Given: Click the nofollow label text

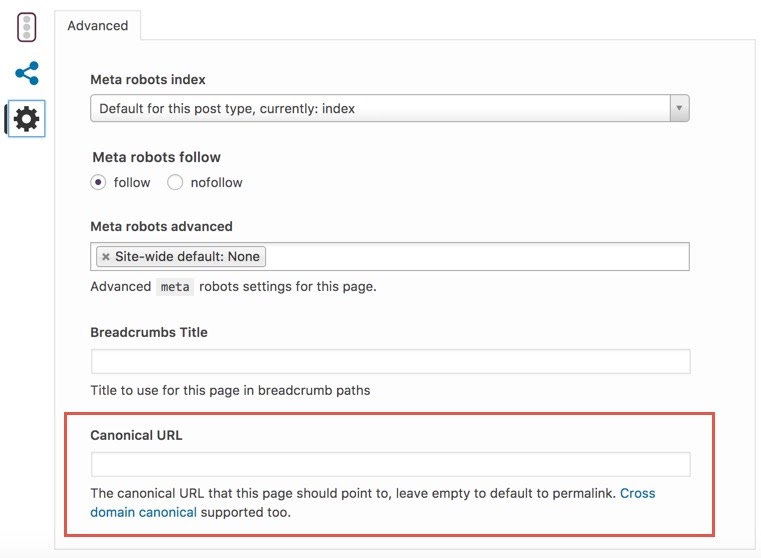Looking at the screenshot, I should click(x=216, y=183).
